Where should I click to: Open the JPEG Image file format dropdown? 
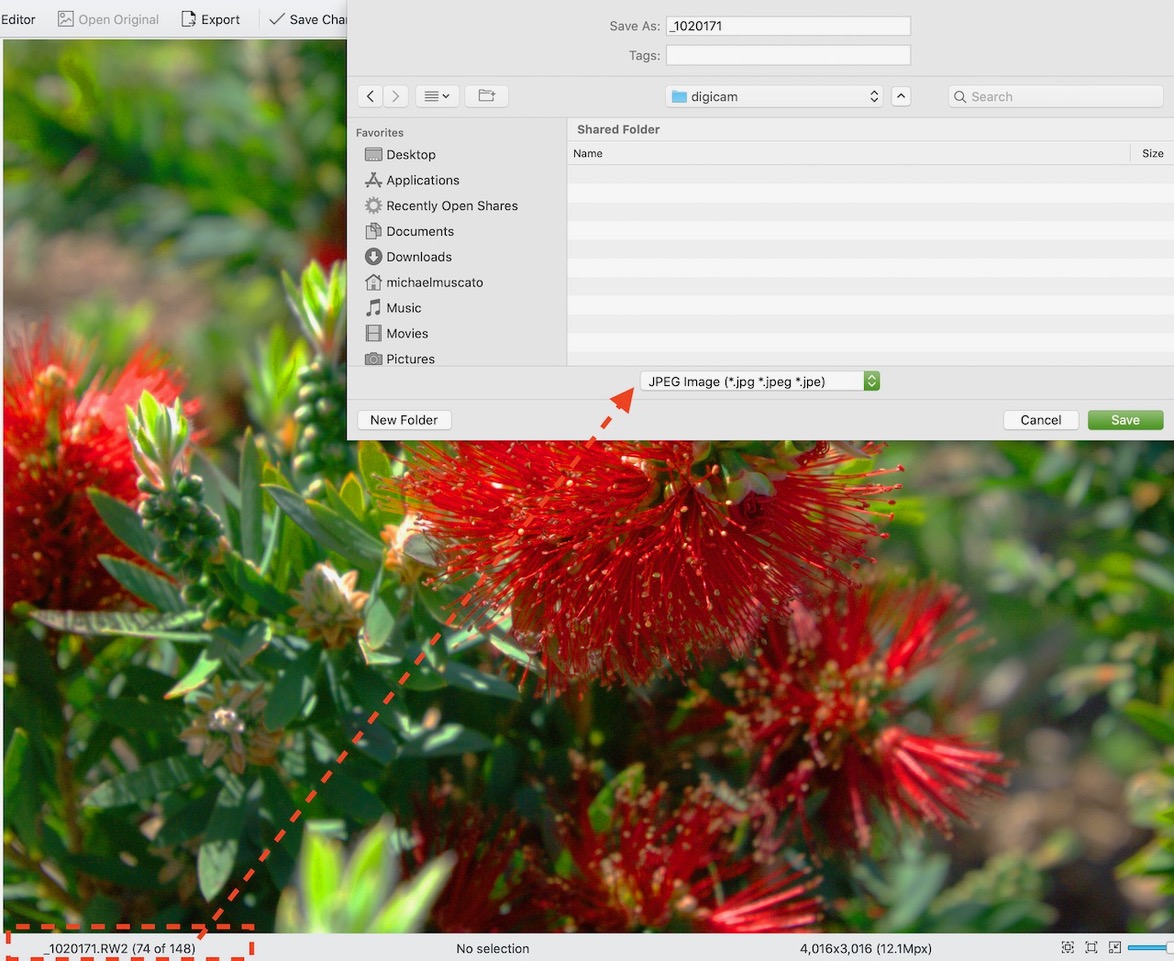click(x=759, y=381)
